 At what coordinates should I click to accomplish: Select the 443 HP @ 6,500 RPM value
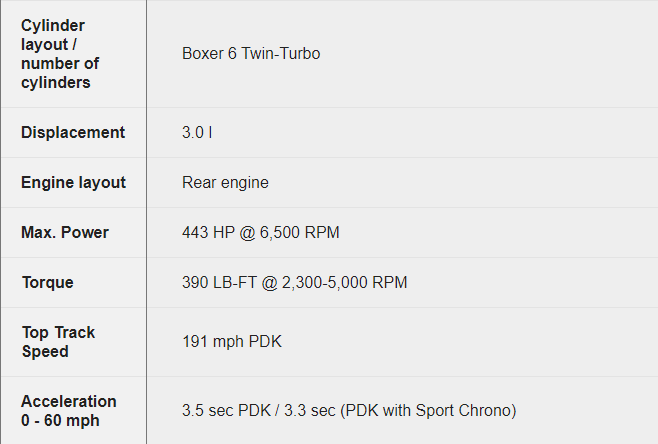(261, 232)
